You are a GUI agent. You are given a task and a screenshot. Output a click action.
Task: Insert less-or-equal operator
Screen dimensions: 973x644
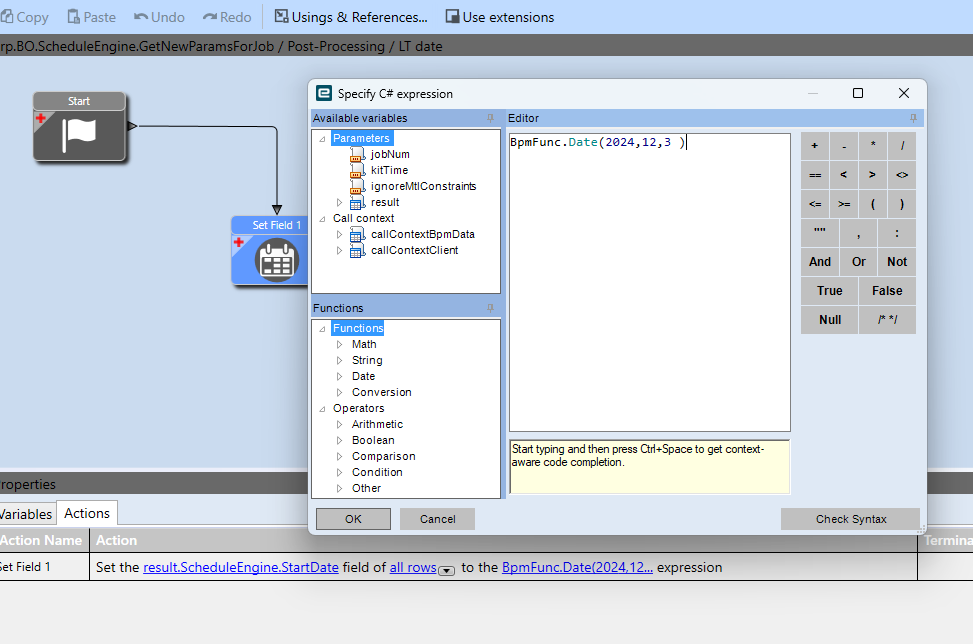pyautogui.click(x=815, y=204)
